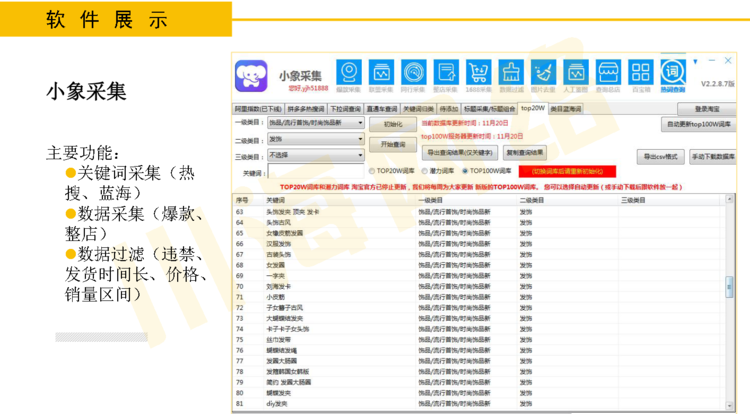Switch to the 待添加 tab
Image resolution: width=750 pixels, height=414 pixels.
[449, 109]
